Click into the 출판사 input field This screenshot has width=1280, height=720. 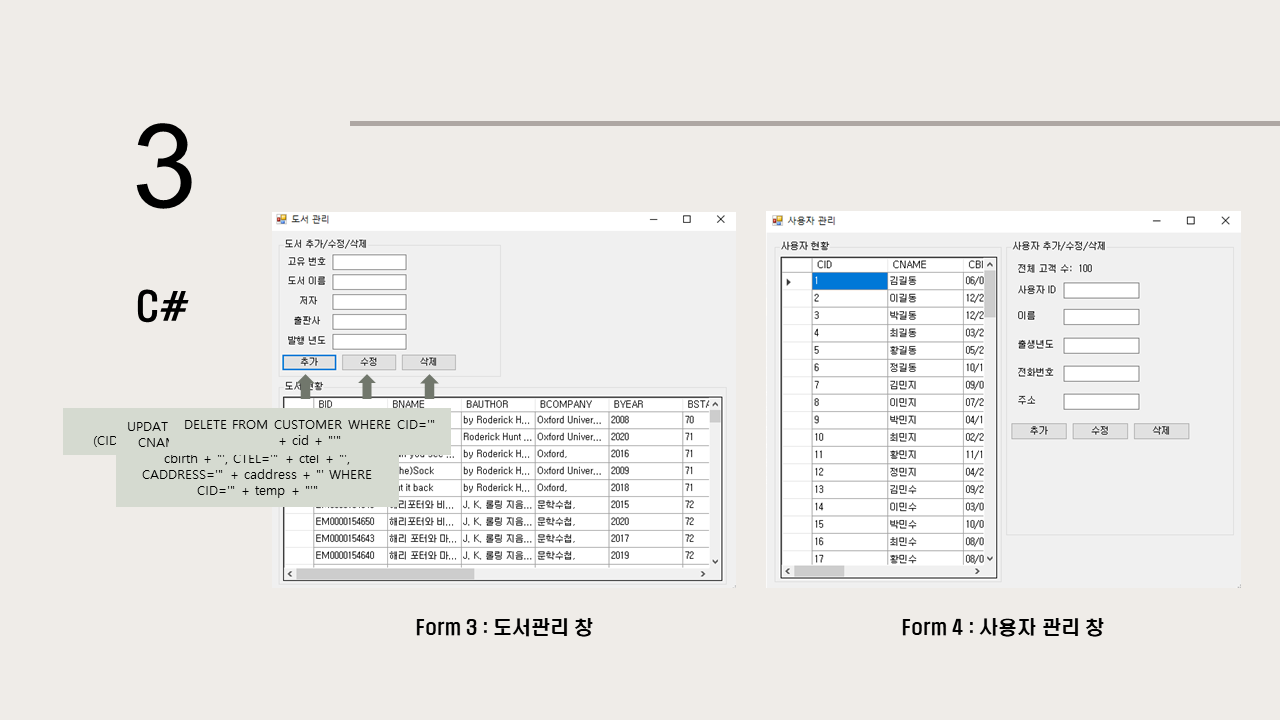369,321
